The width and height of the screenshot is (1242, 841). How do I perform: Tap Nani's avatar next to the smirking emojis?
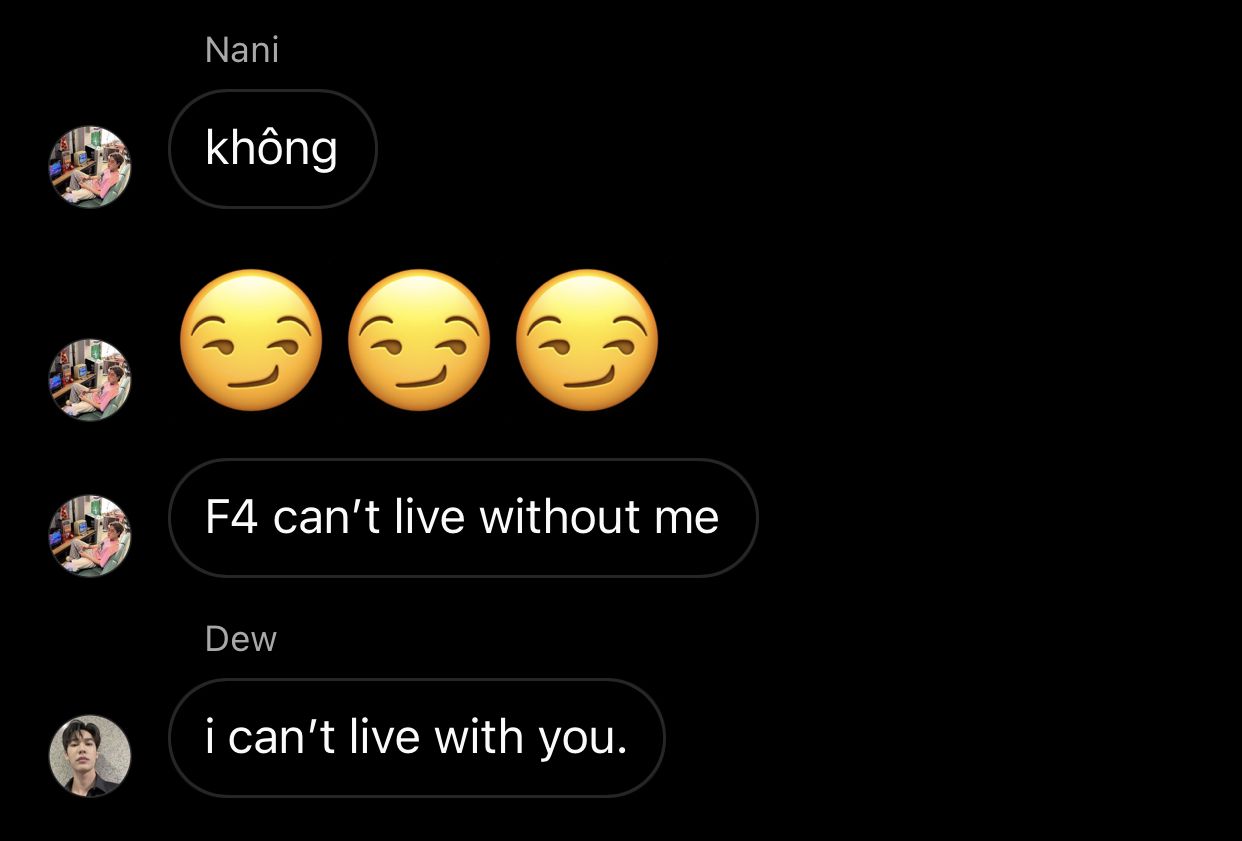coord(90,379)
